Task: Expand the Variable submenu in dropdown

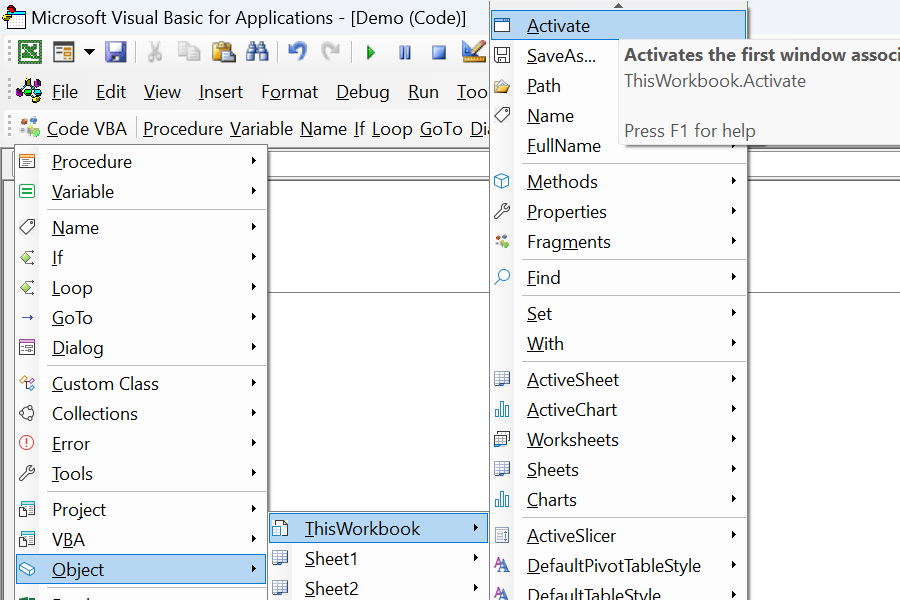Action: coord(141,192)
